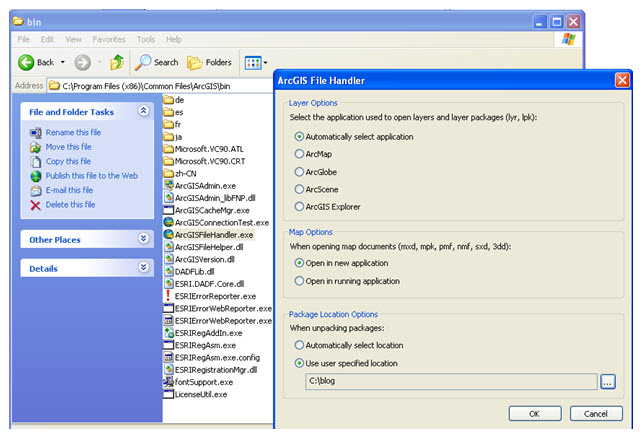The height and width of the screenshot is (438, 642).
Task: Select Use user specified location option
Action: 299,363
